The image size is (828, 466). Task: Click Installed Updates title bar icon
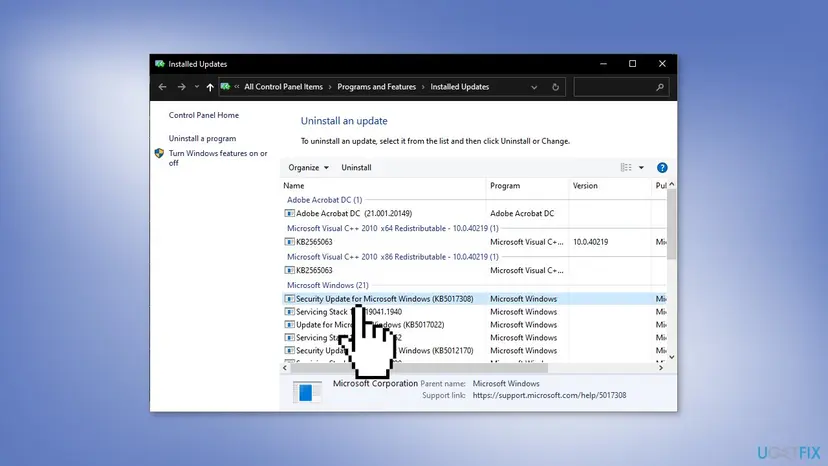click(160, 64)
